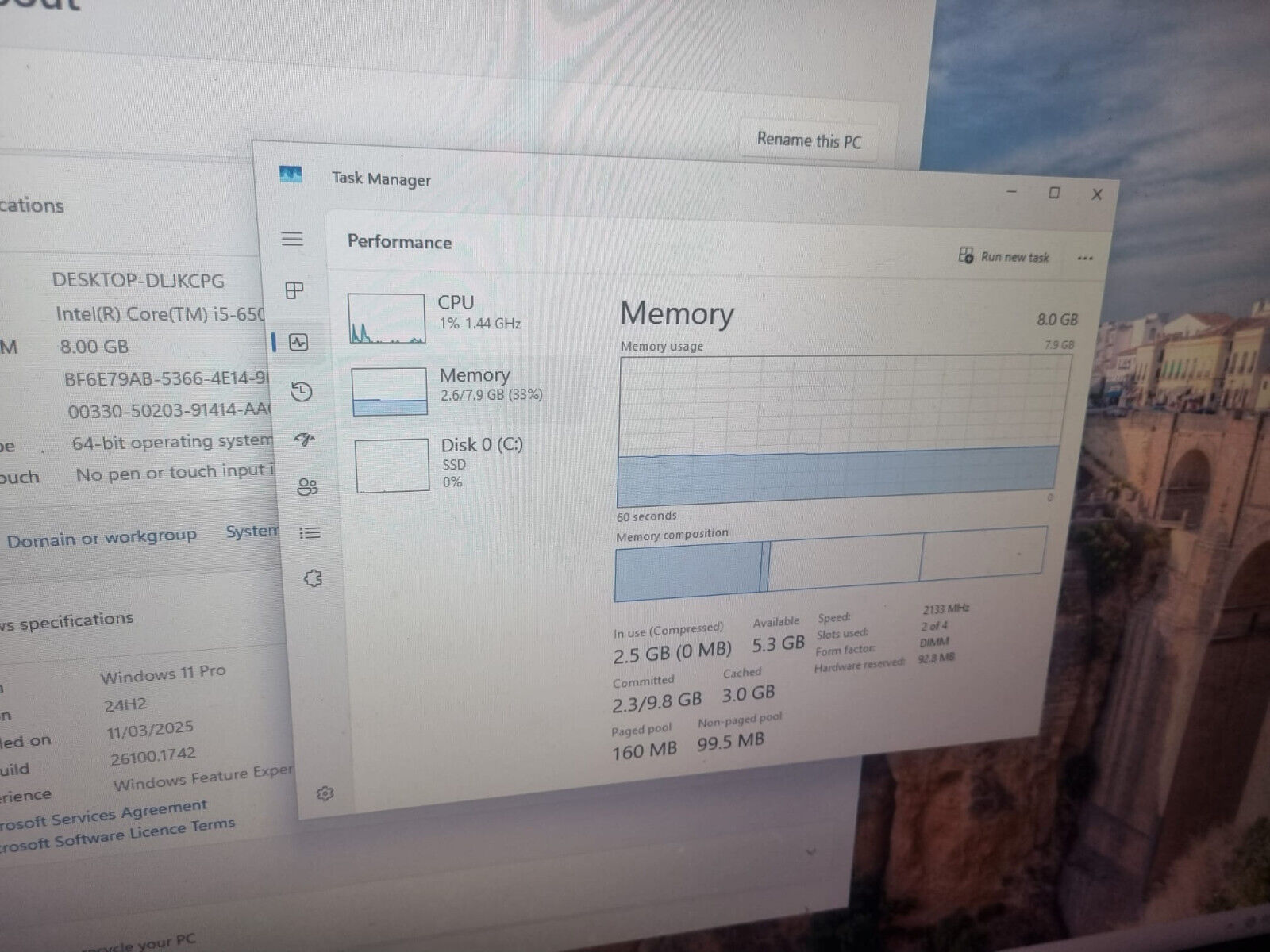Click the Task Manager app icon in title bar
The height and width of the screenshot is (952, 1270).
[x=291, y=175]
